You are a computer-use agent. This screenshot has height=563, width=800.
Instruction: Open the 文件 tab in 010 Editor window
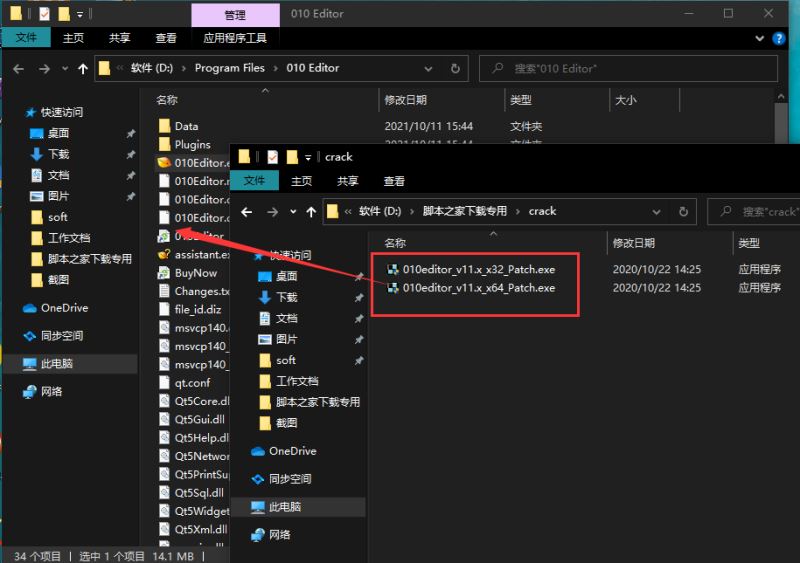point(26,38)
